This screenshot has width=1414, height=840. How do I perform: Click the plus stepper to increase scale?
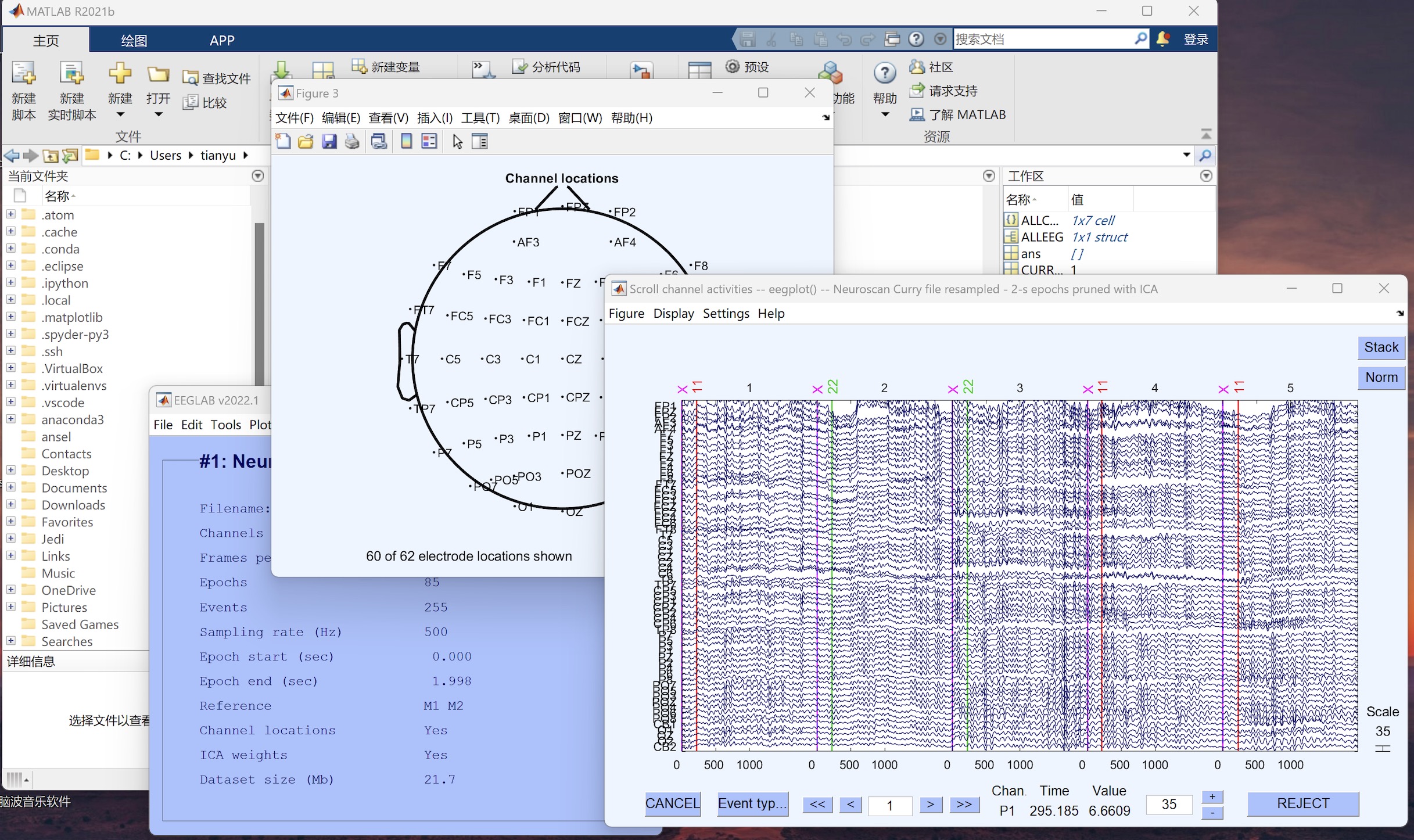click(1212, 797)
